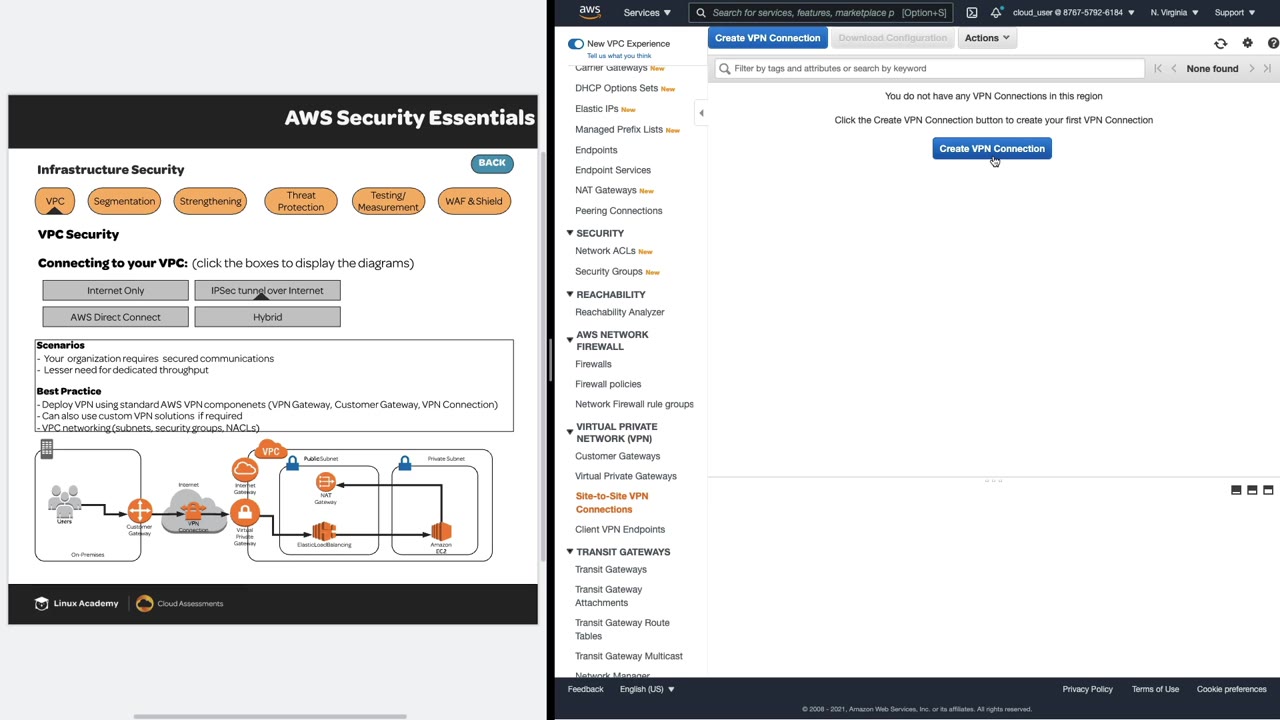Show the Hybrid diagram
The width and height of the screenshot is (1280, 720).
(267, 317)
